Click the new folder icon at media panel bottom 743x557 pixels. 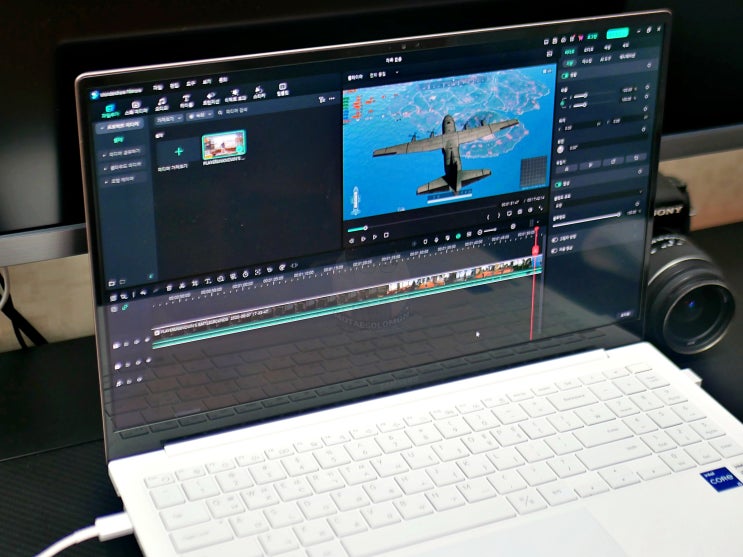(112, 283)
